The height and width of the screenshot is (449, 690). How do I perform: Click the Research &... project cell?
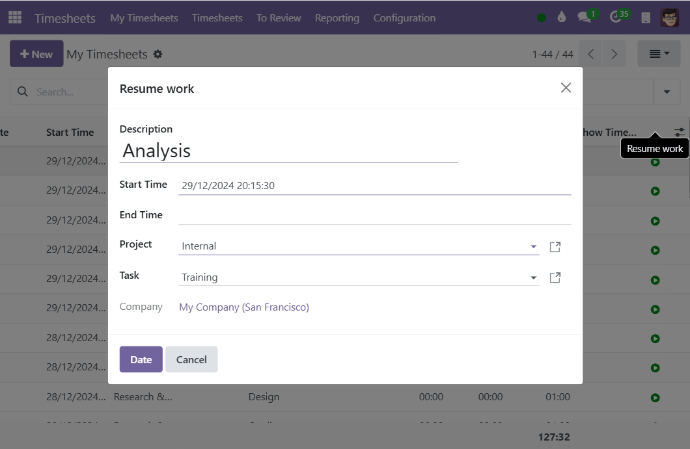pyautogui.click(x=143, y=397)
